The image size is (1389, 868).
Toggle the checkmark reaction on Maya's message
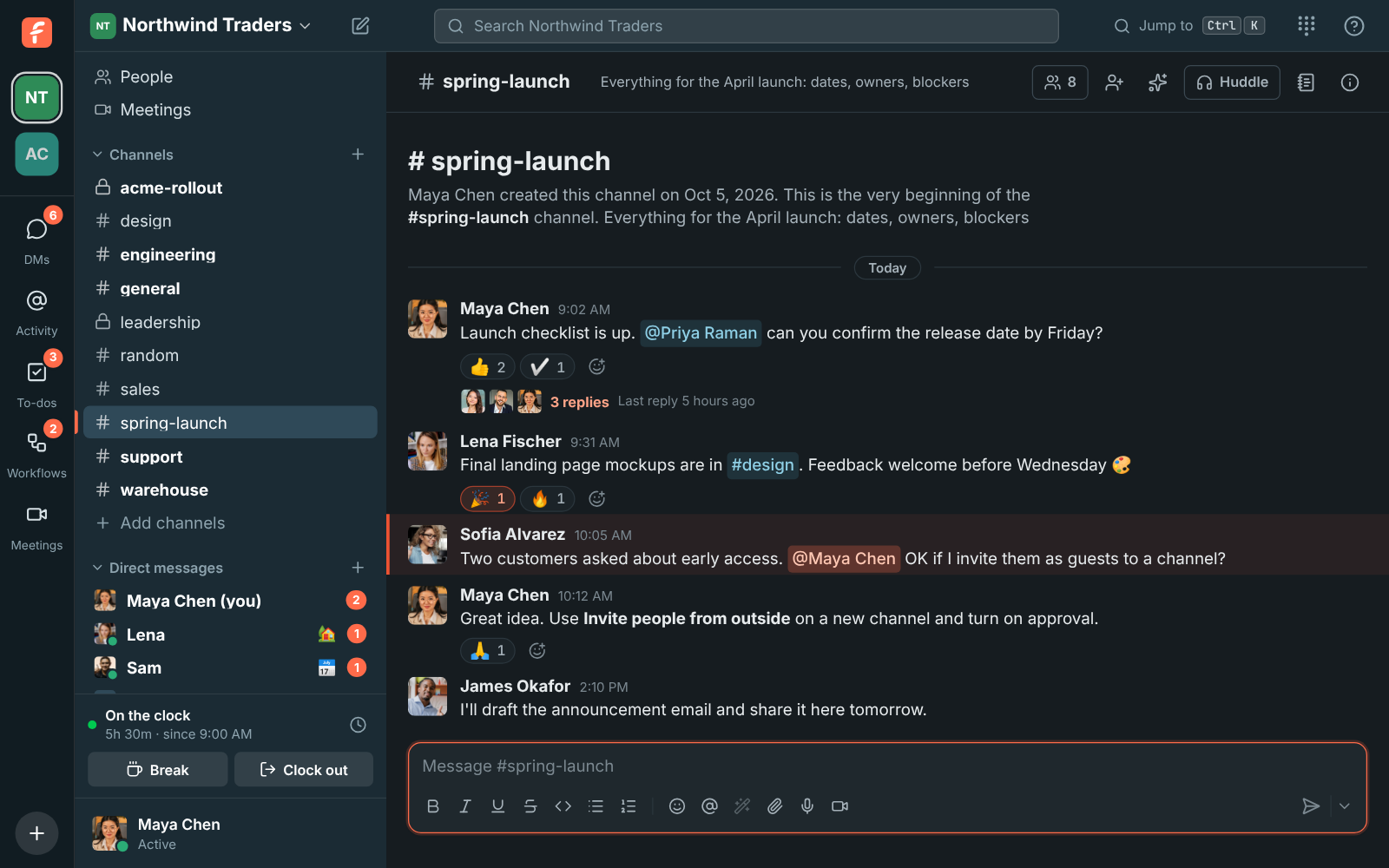pos(548,367)
